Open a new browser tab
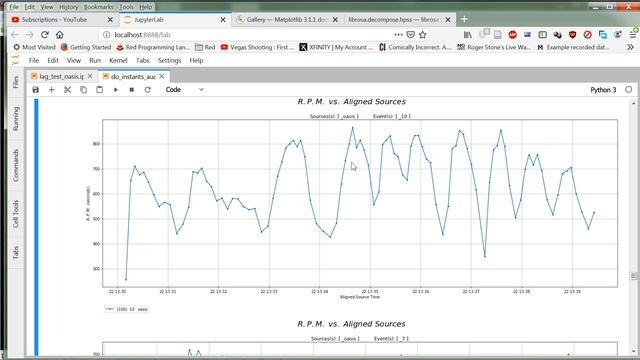640x360 pixels. pyautogui.click(x=464, y=19)
